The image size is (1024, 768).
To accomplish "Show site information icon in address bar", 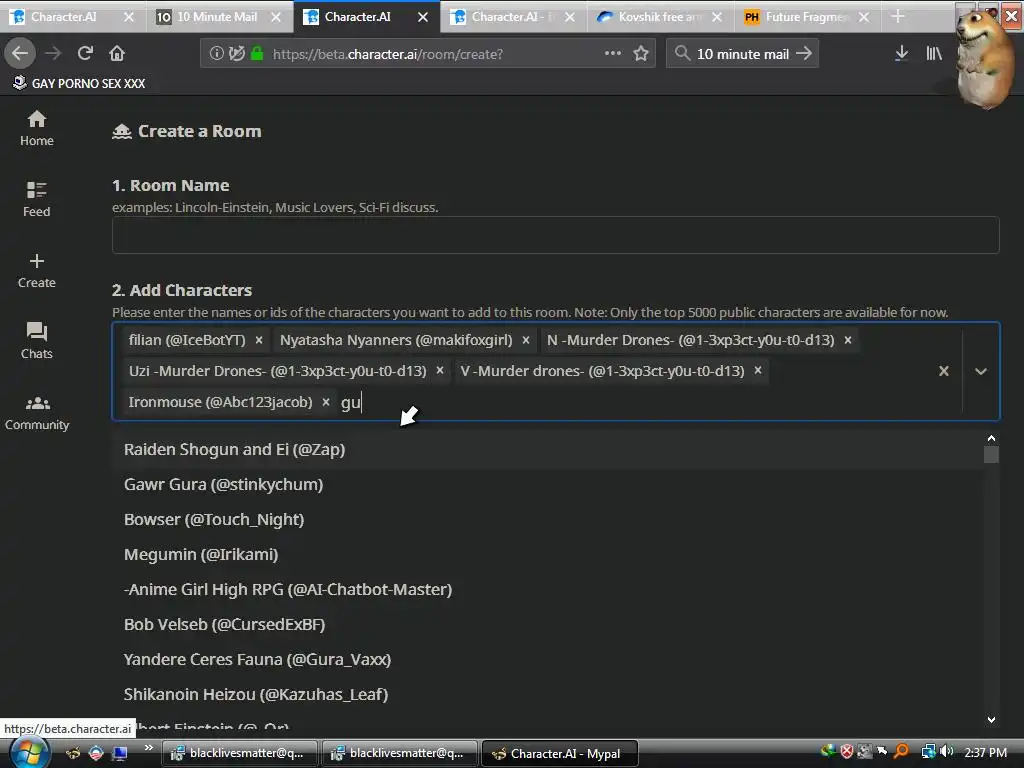I will [216, 54].
